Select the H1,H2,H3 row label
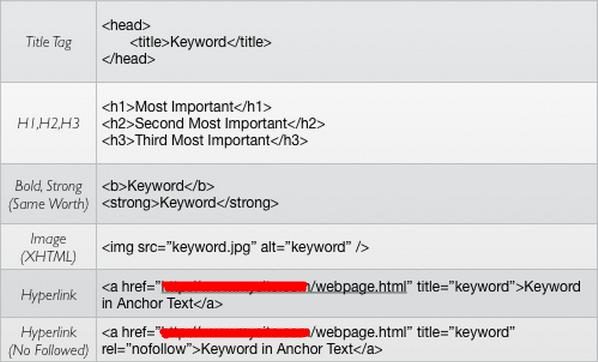This screenshot has height=362, width=598. [x=48, y=123]
